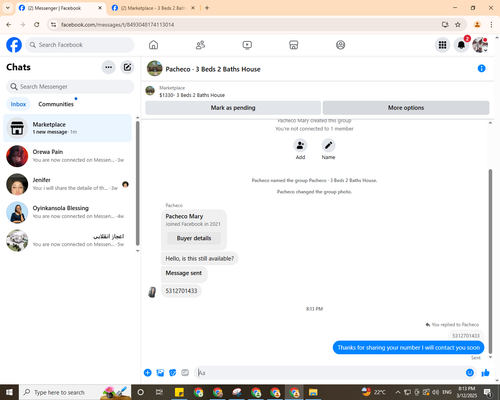Image resolution: width=500 pixels, height=400 pixels.
Task: Add member with the Add icon
Action: (300, 145)
